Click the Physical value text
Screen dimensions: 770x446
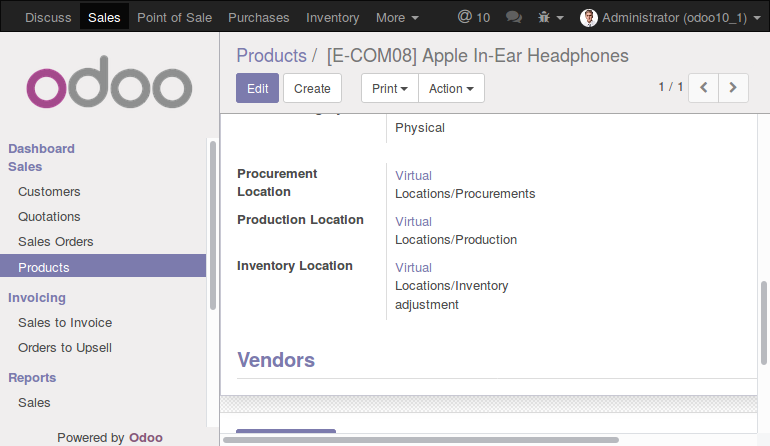[420, 128]
